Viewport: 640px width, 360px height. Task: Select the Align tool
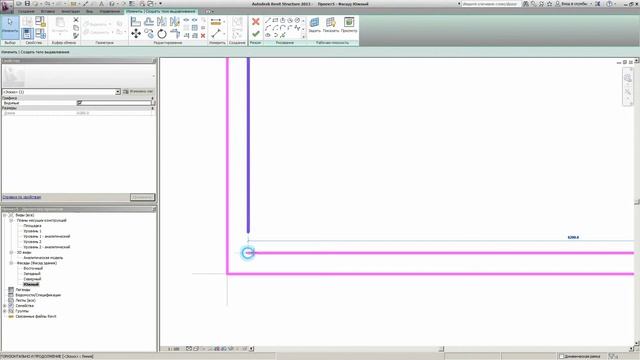(136, 22)
